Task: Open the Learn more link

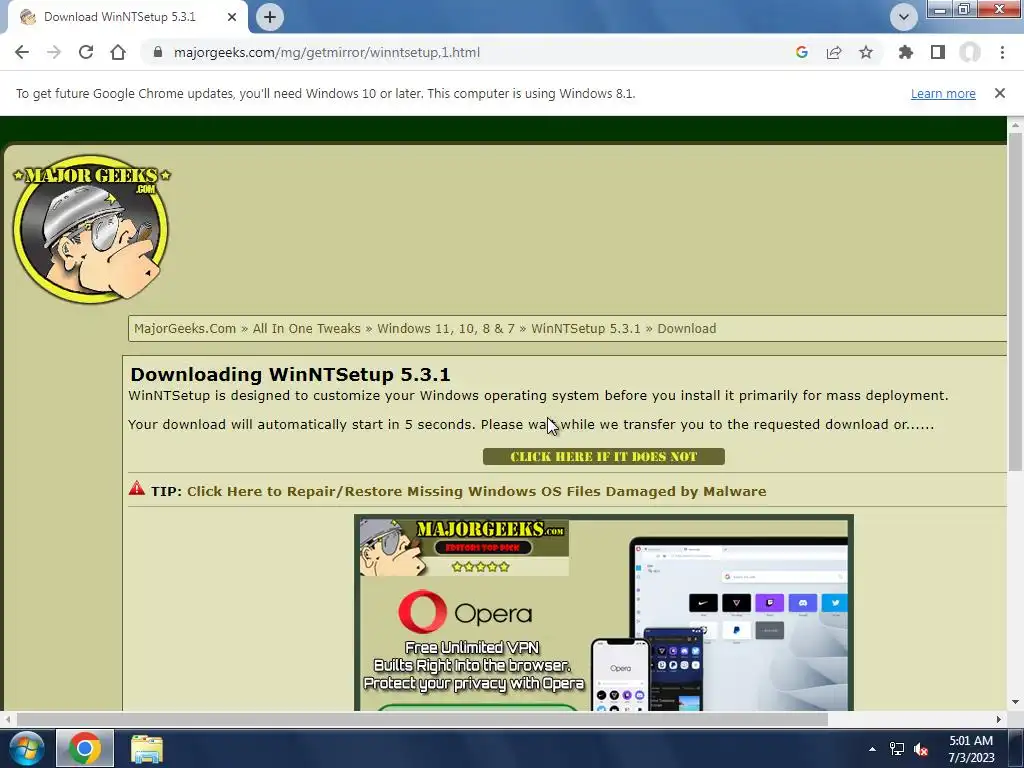Action: 943,93
